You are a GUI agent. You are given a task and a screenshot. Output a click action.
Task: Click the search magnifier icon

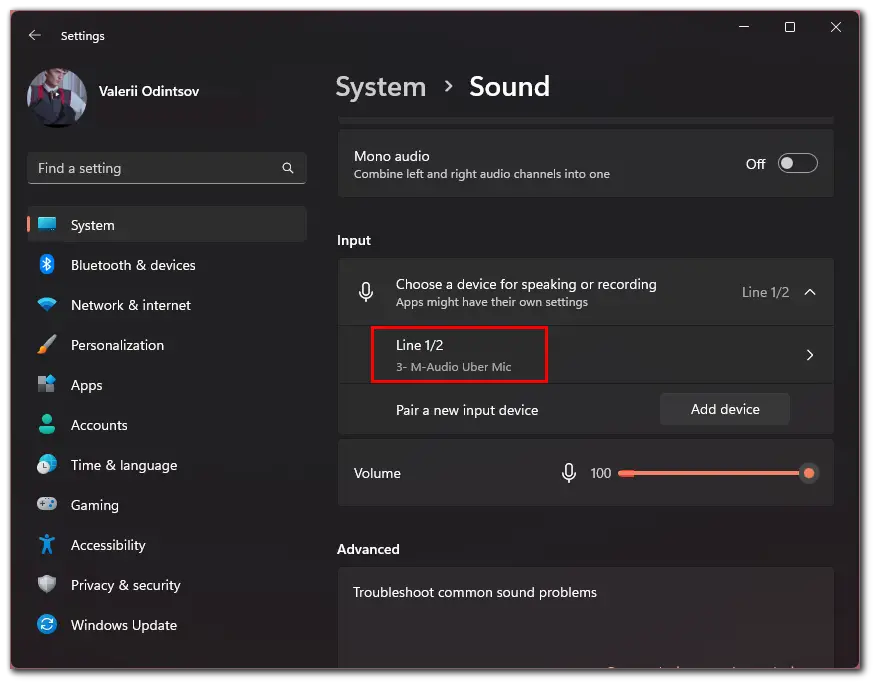288,168
